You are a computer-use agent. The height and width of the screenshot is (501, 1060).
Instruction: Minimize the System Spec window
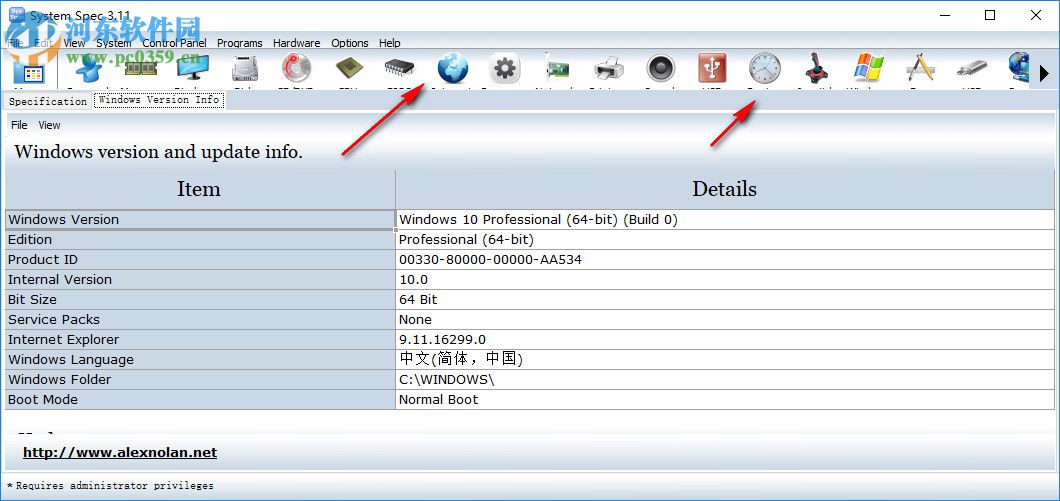pyautogui.click(x=944, y=15)
